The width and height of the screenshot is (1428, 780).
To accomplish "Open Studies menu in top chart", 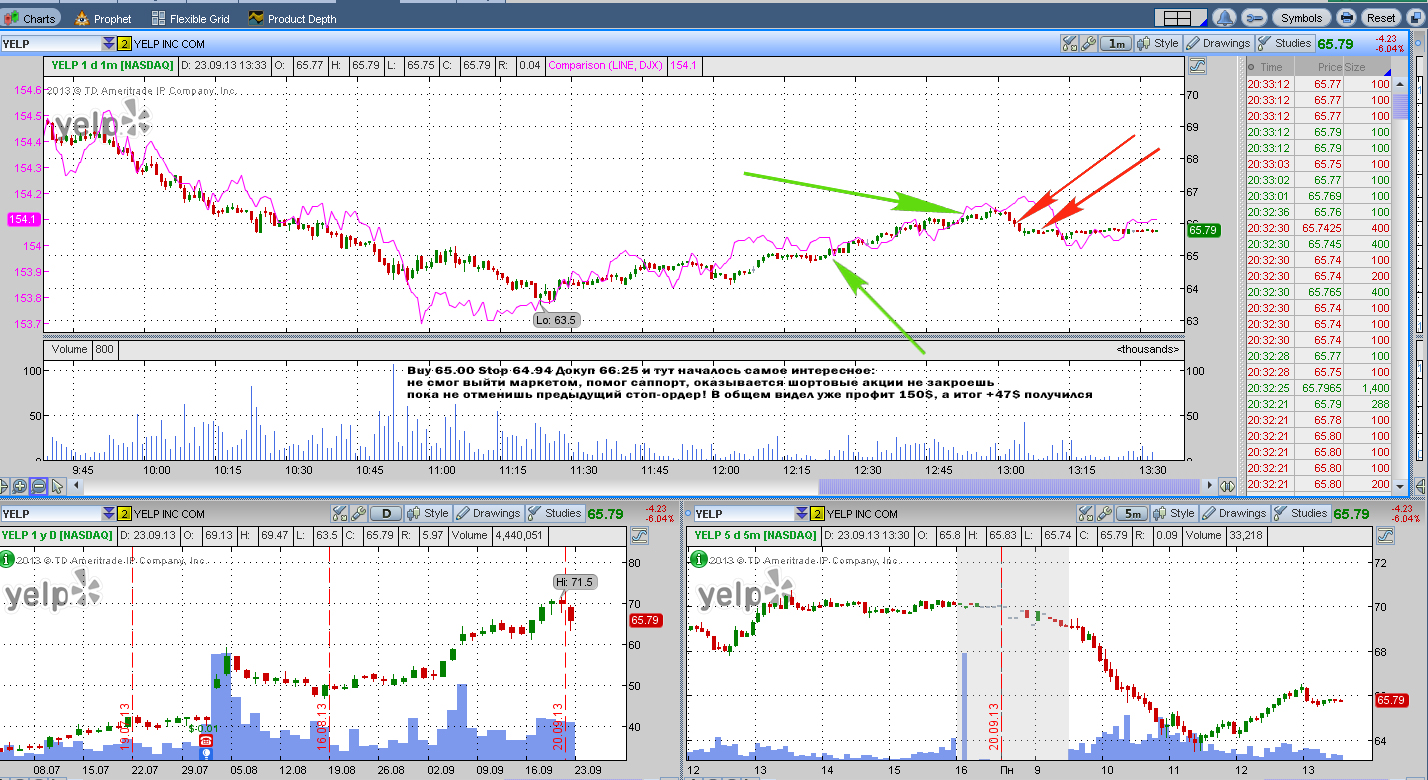I will (x=1285, y=44).
